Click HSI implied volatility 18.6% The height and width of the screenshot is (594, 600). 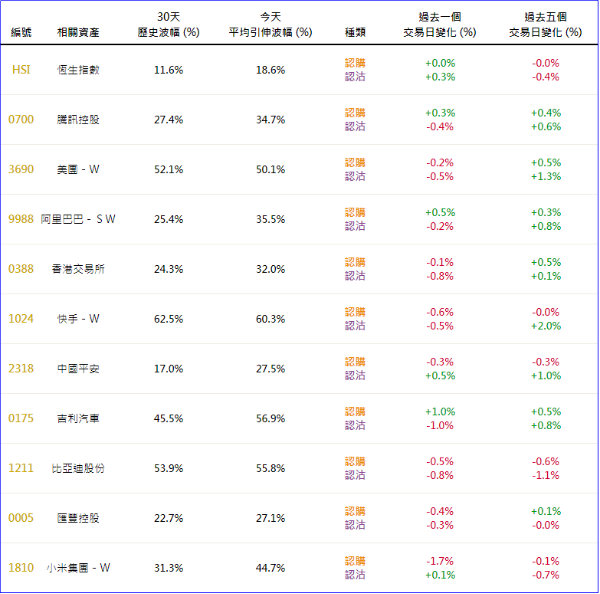(x=271, y=70)
